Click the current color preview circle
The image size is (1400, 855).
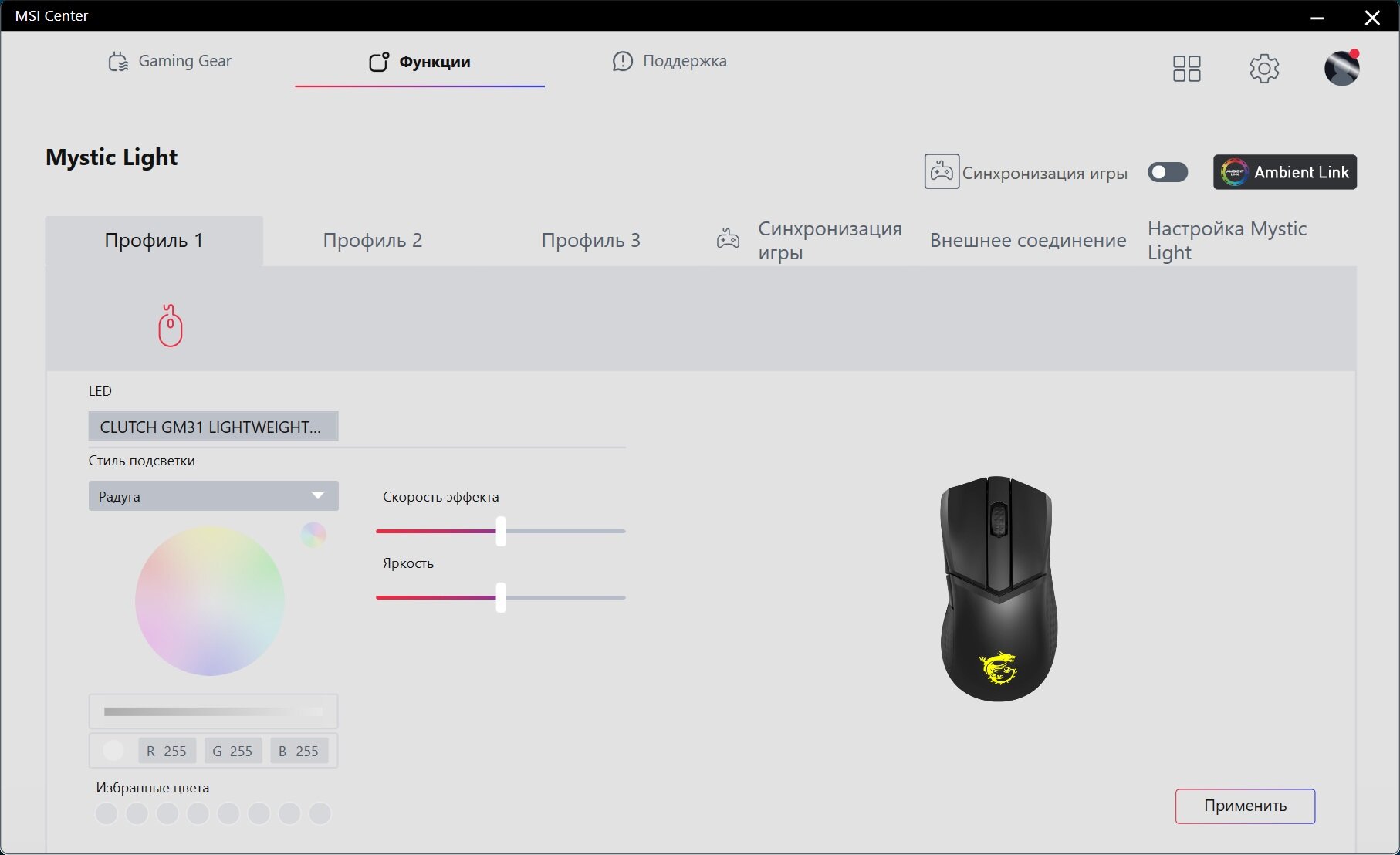pos(113,751)
